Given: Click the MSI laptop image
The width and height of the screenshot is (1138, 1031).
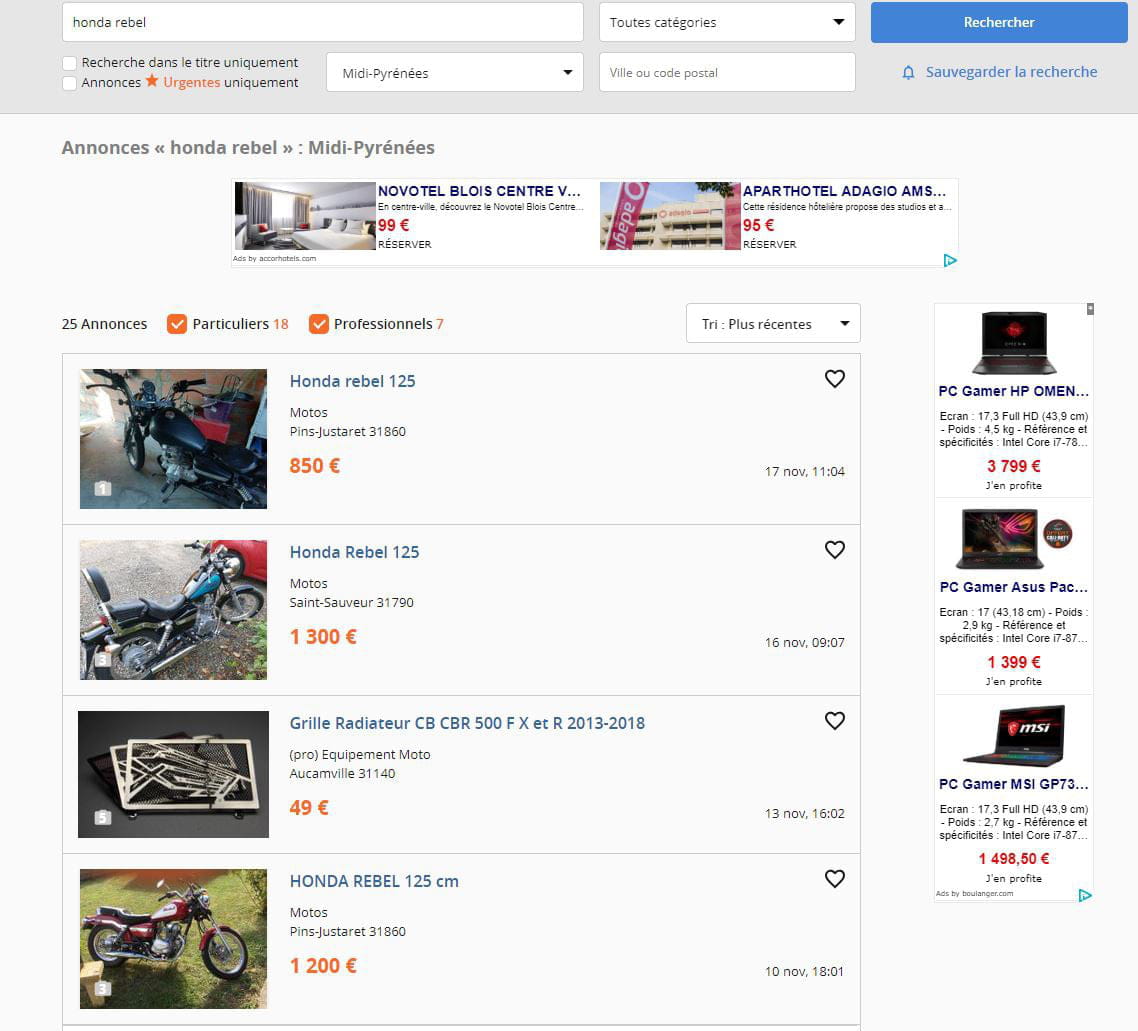Looking at the screenshot, I should 1014,736.
